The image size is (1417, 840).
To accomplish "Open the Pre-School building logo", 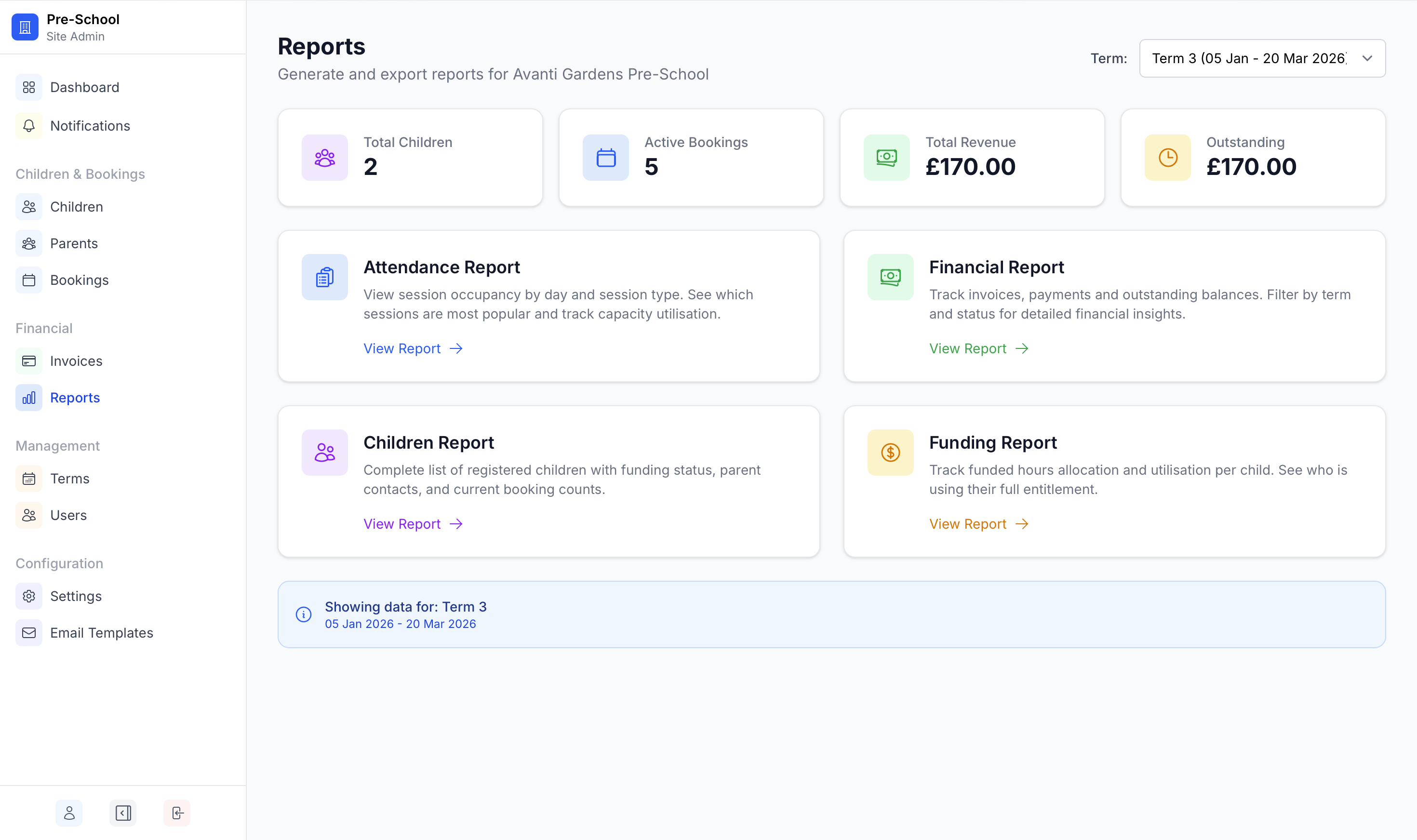I will pos(25,27).
